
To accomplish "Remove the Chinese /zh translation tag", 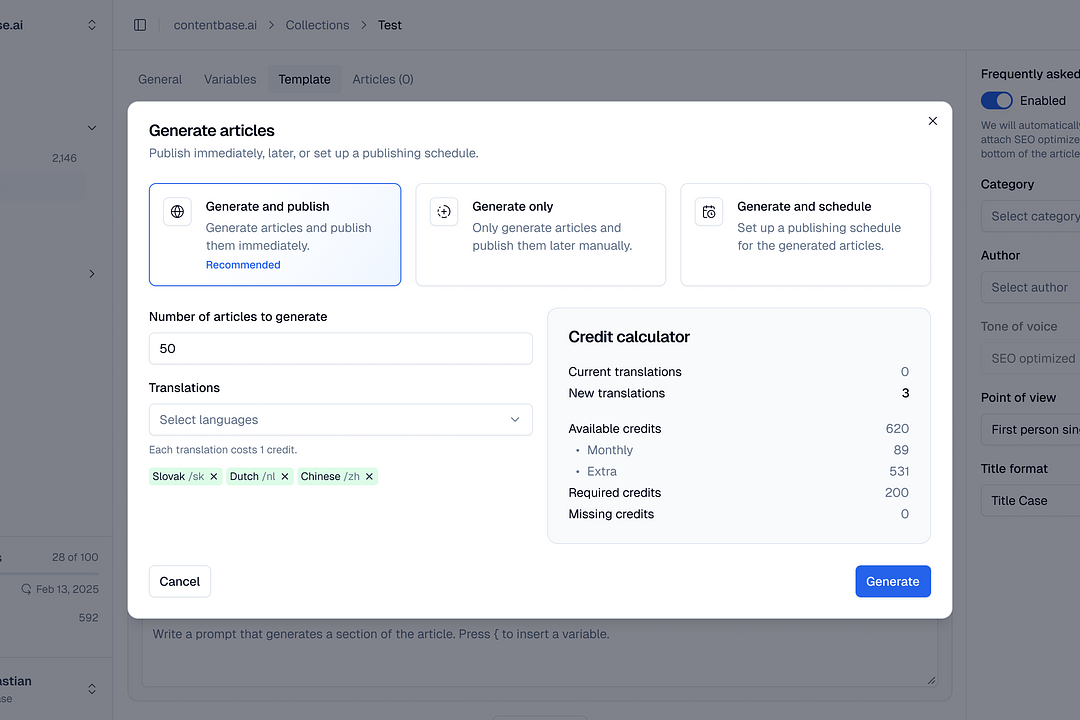I will coord(369,476).
